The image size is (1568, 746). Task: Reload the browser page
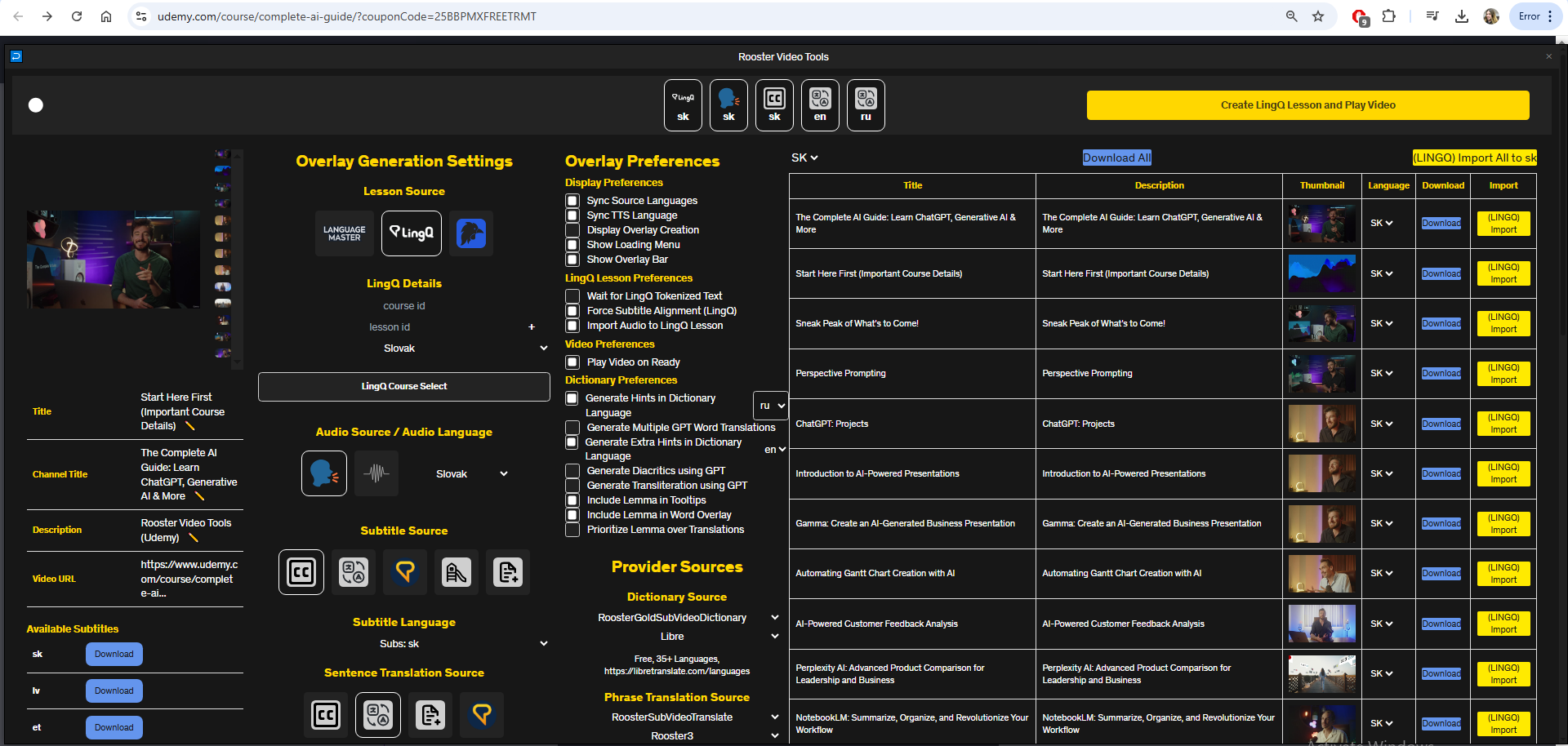point(77,16)
